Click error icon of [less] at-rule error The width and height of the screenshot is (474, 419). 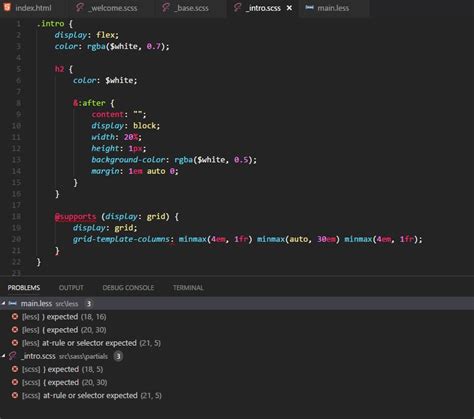(15, 343)
